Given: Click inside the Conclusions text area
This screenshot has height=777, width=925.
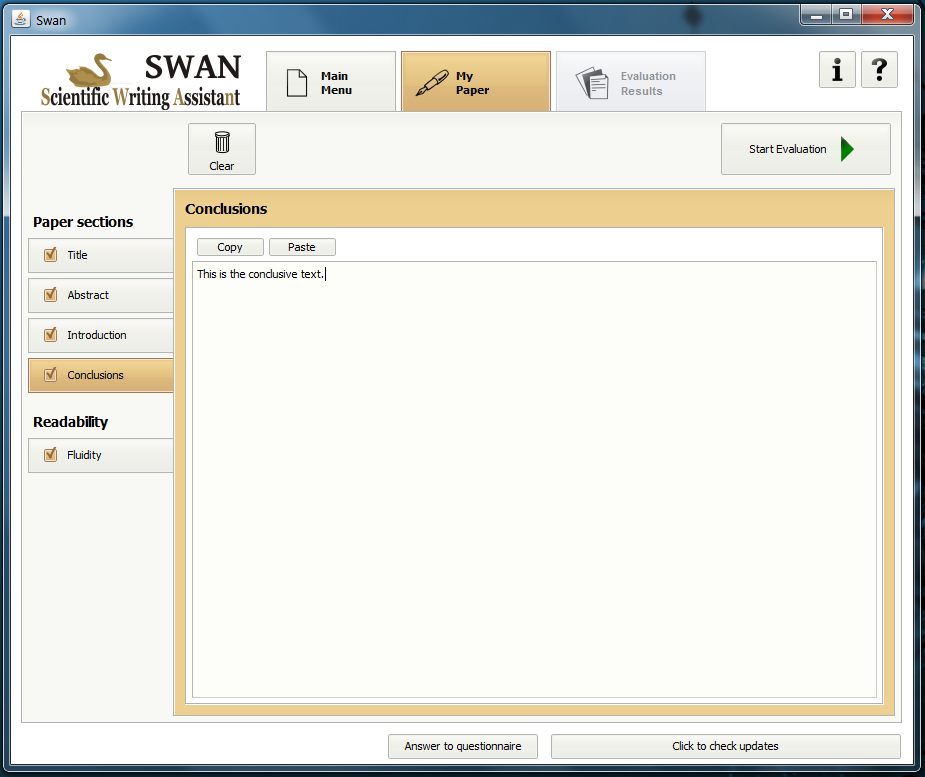Looking at the screenshot, I should 534,480.
